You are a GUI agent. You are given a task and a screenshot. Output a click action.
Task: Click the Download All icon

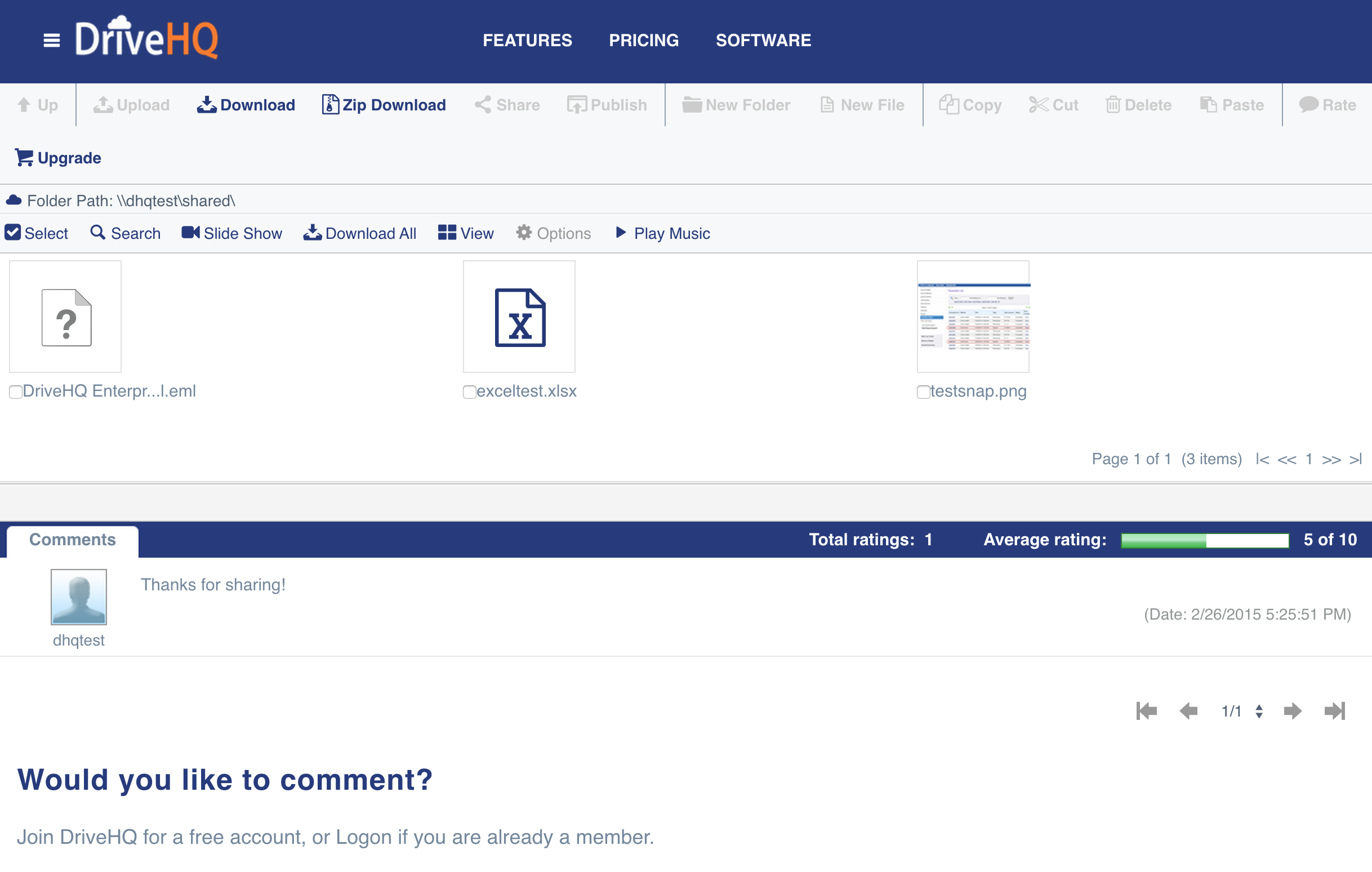pyautogui.click(x=311, y=233)
